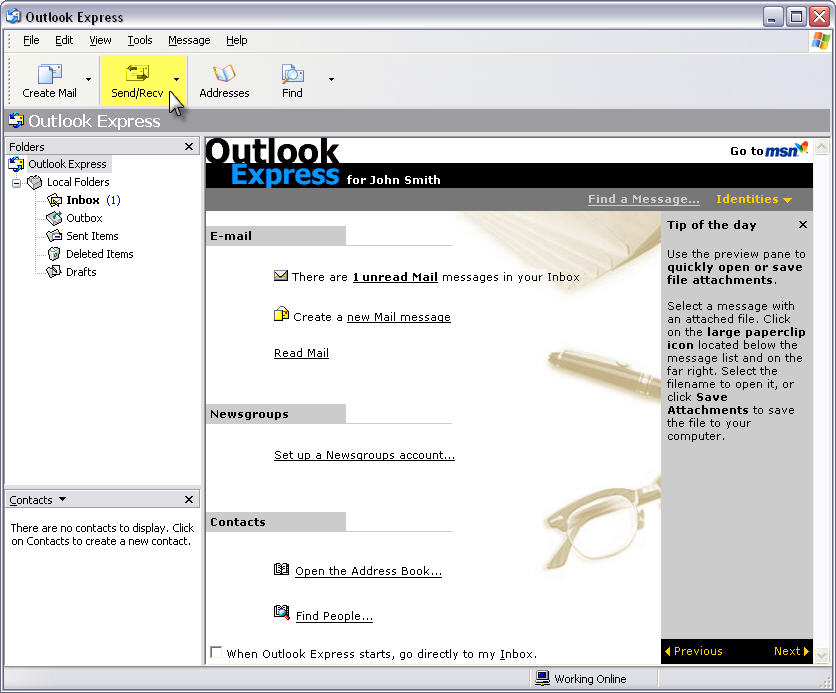Screen dimensions: 836x693
Task: Expand the Find dropdown arrow
Action: (331, 79)
